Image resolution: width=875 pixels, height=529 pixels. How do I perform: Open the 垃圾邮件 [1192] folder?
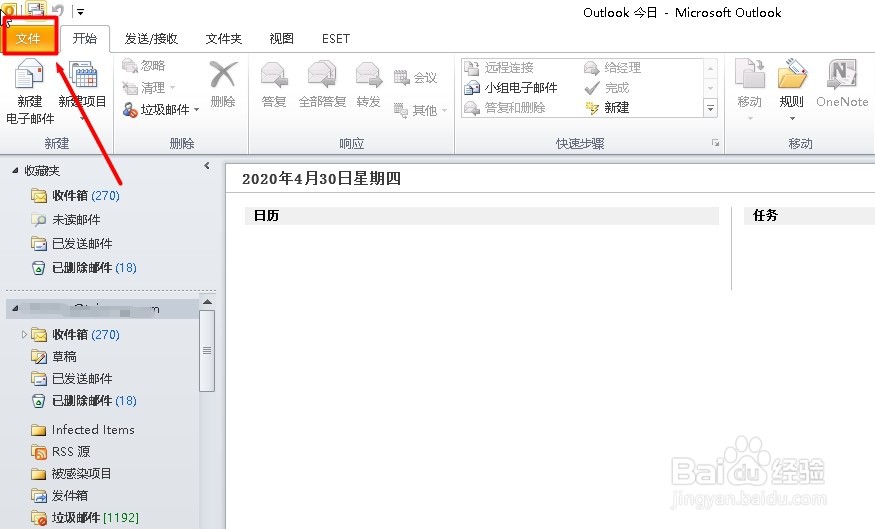click(85, 517)
